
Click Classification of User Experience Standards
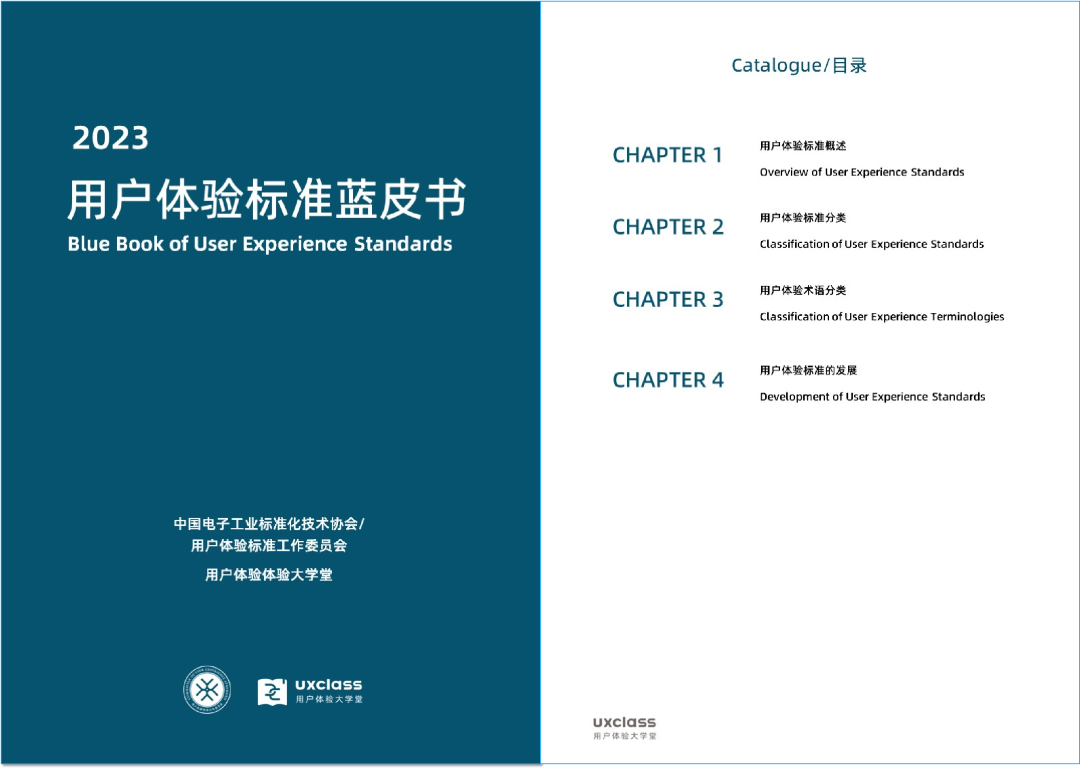871,244
